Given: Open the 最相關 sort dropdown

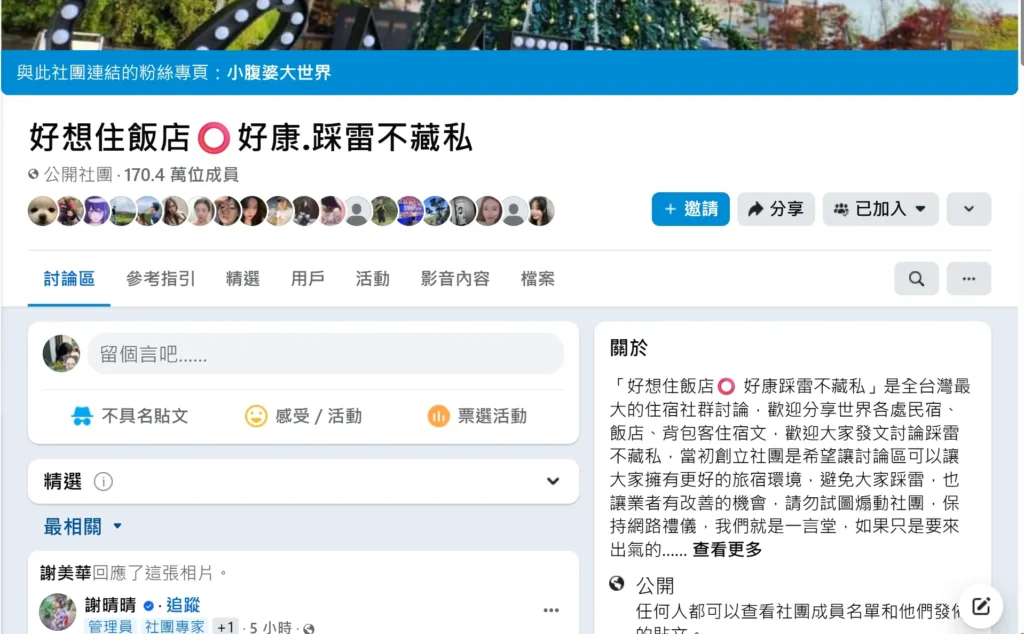Looking at the screenshot, I should click(x=83, y=526).
